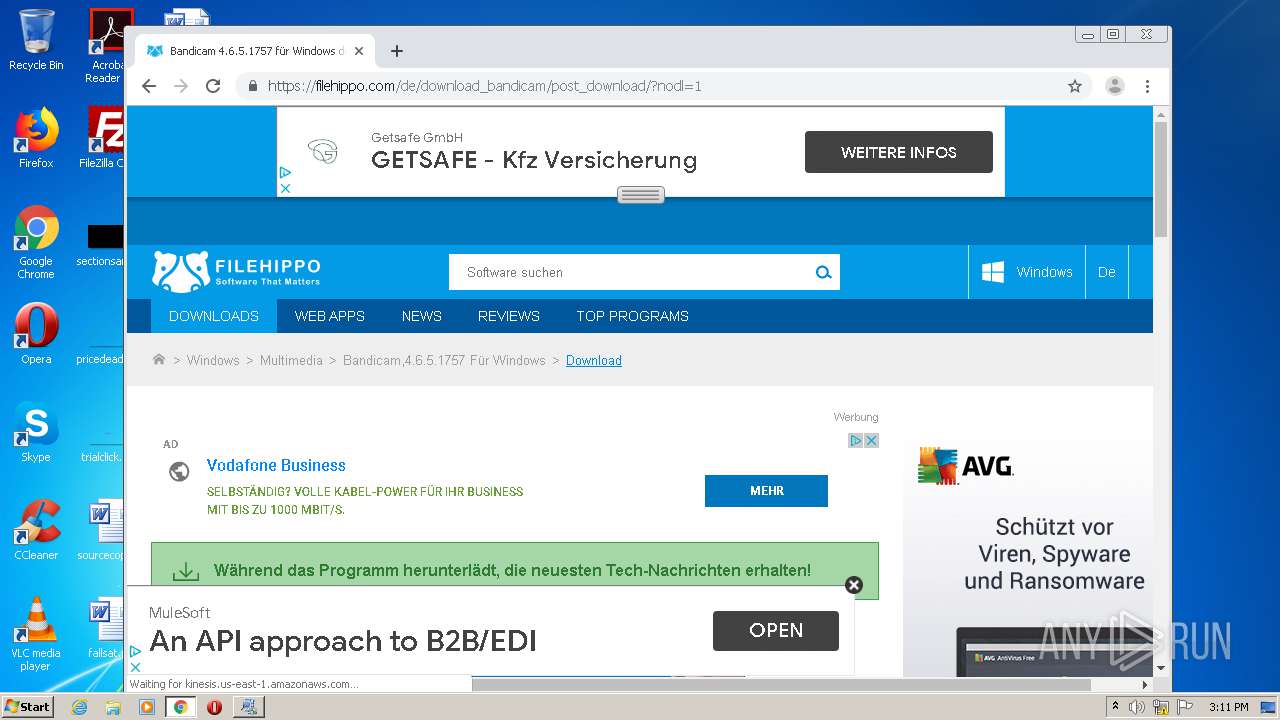1280x720 pixels.
Task: Open the WEB APPS tab
Action: [x=330, y=316]
